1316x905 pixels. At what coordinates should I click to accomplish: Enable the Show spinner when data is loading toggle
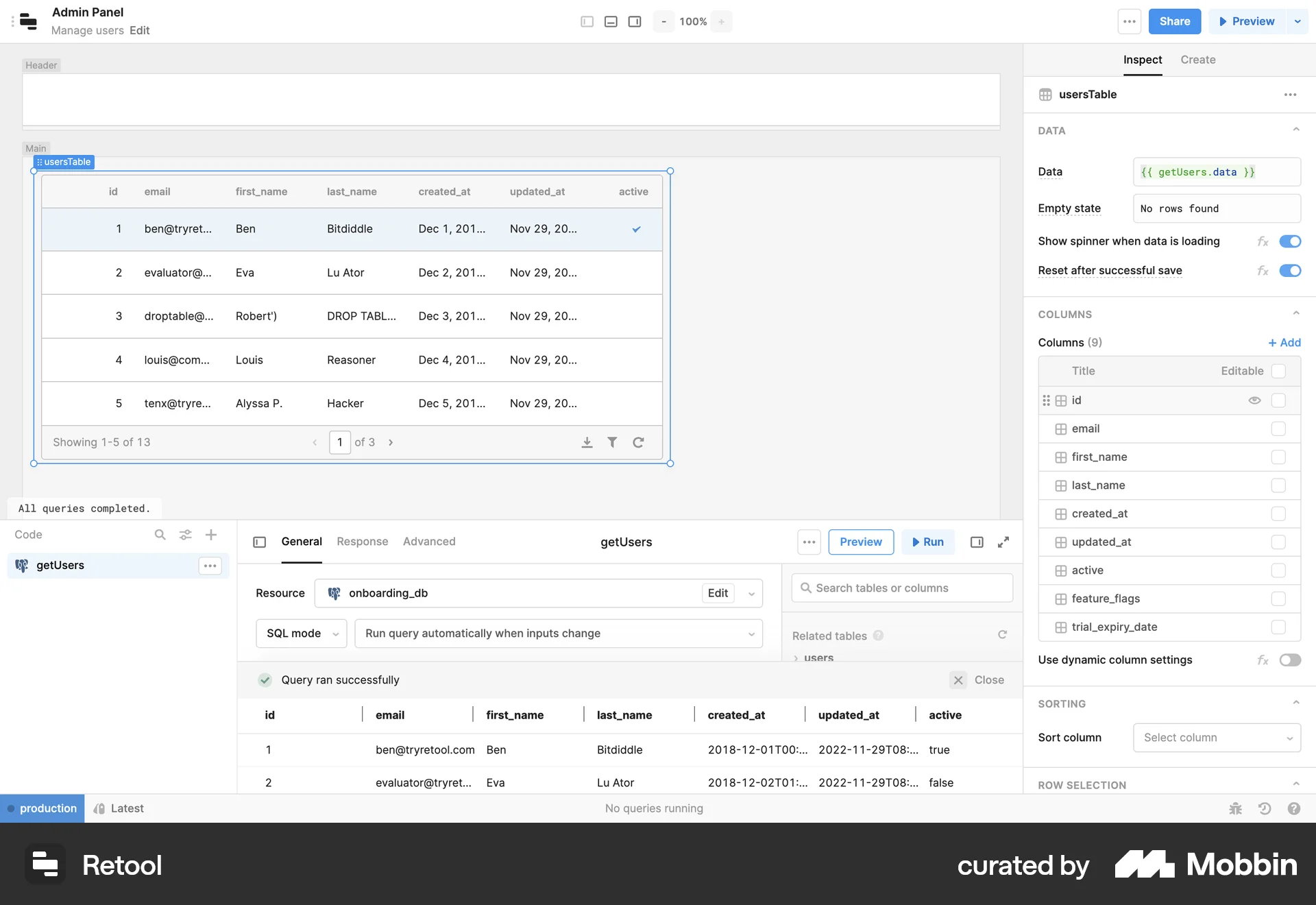coord(1291,241)
